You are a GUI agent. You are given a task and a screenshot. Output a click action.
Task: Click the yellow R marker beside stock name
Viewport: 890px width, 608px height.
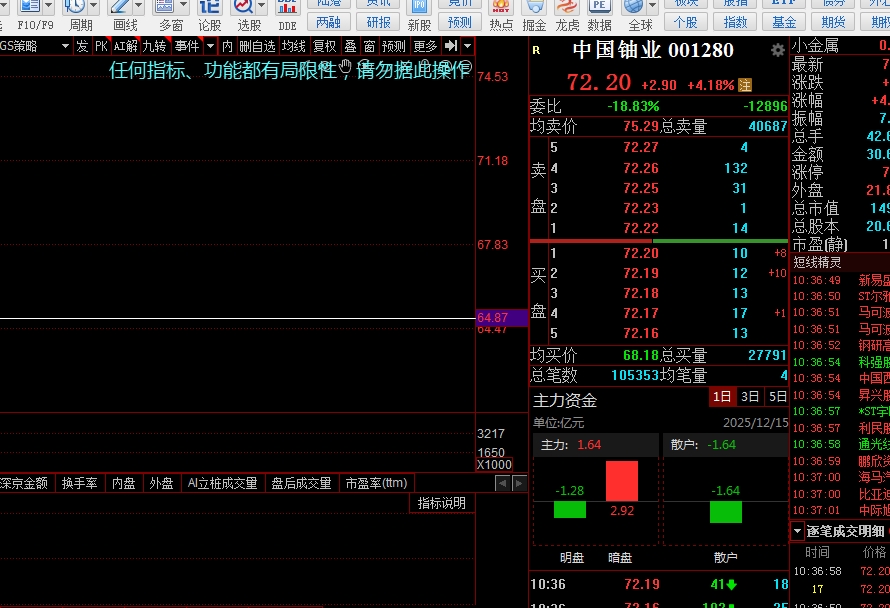(x=536, y=51)
